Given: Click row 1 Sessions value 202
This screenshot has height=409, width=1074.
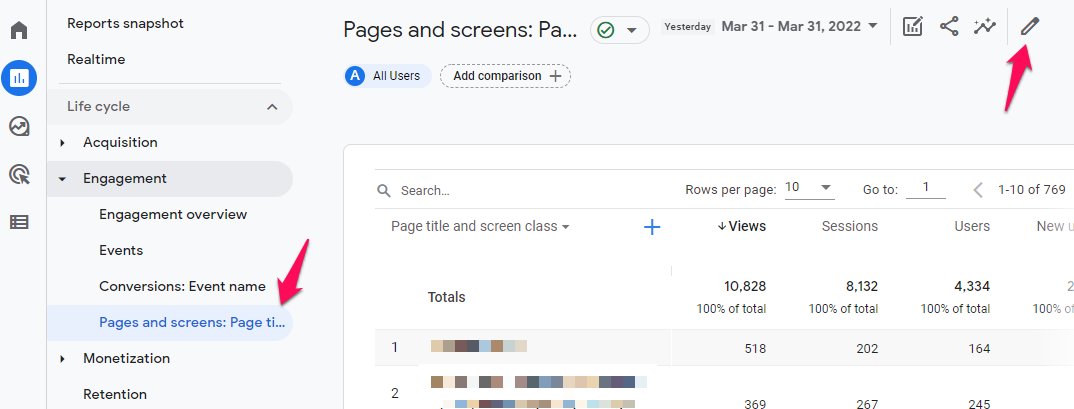Looking at the screenshot, I should coord(867,349).
